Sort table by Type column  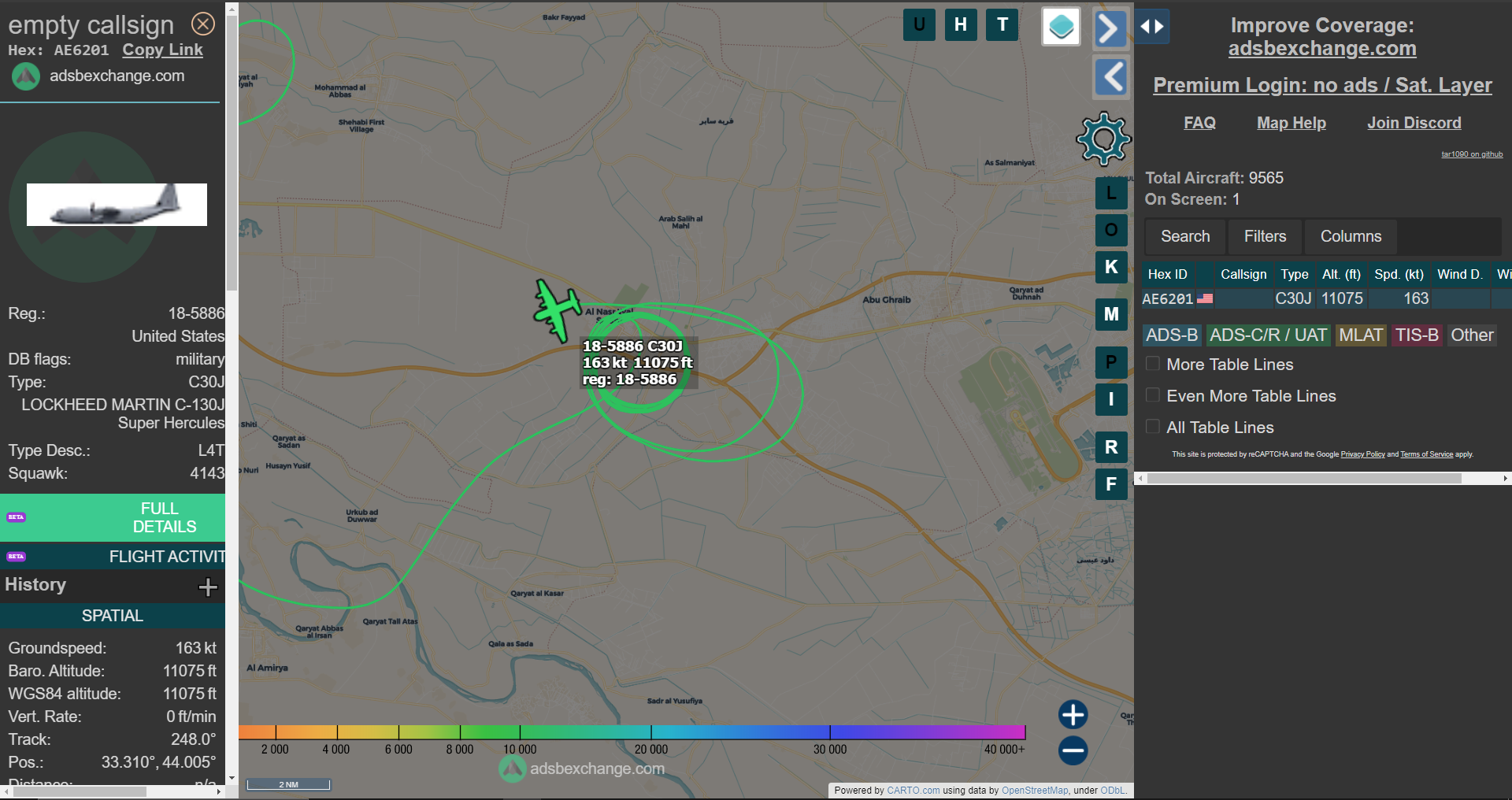(x=1294, y=274)
